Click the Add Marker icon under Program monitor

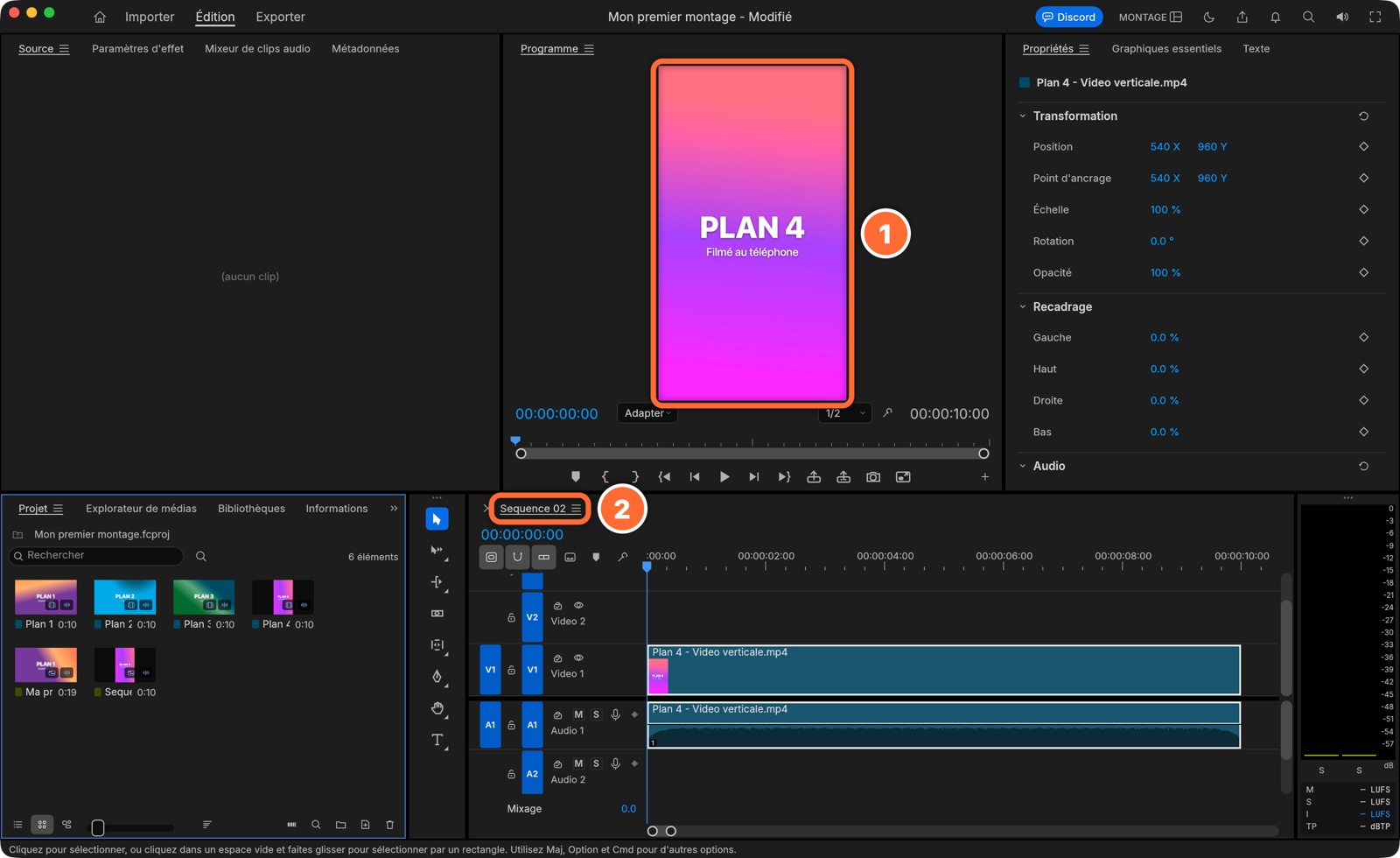point(576,477)
